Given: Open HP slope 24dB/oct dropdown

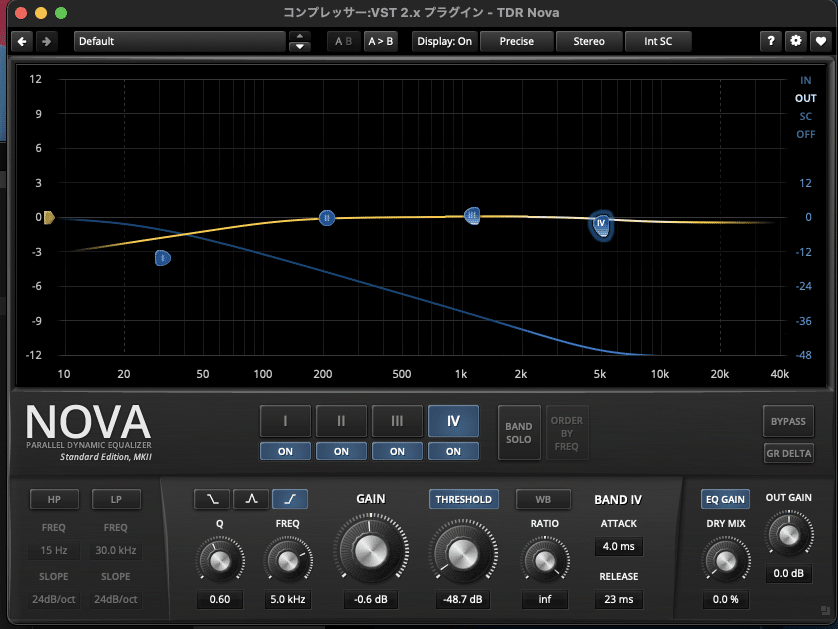Looking at the screenshot, I should point(54,599).
